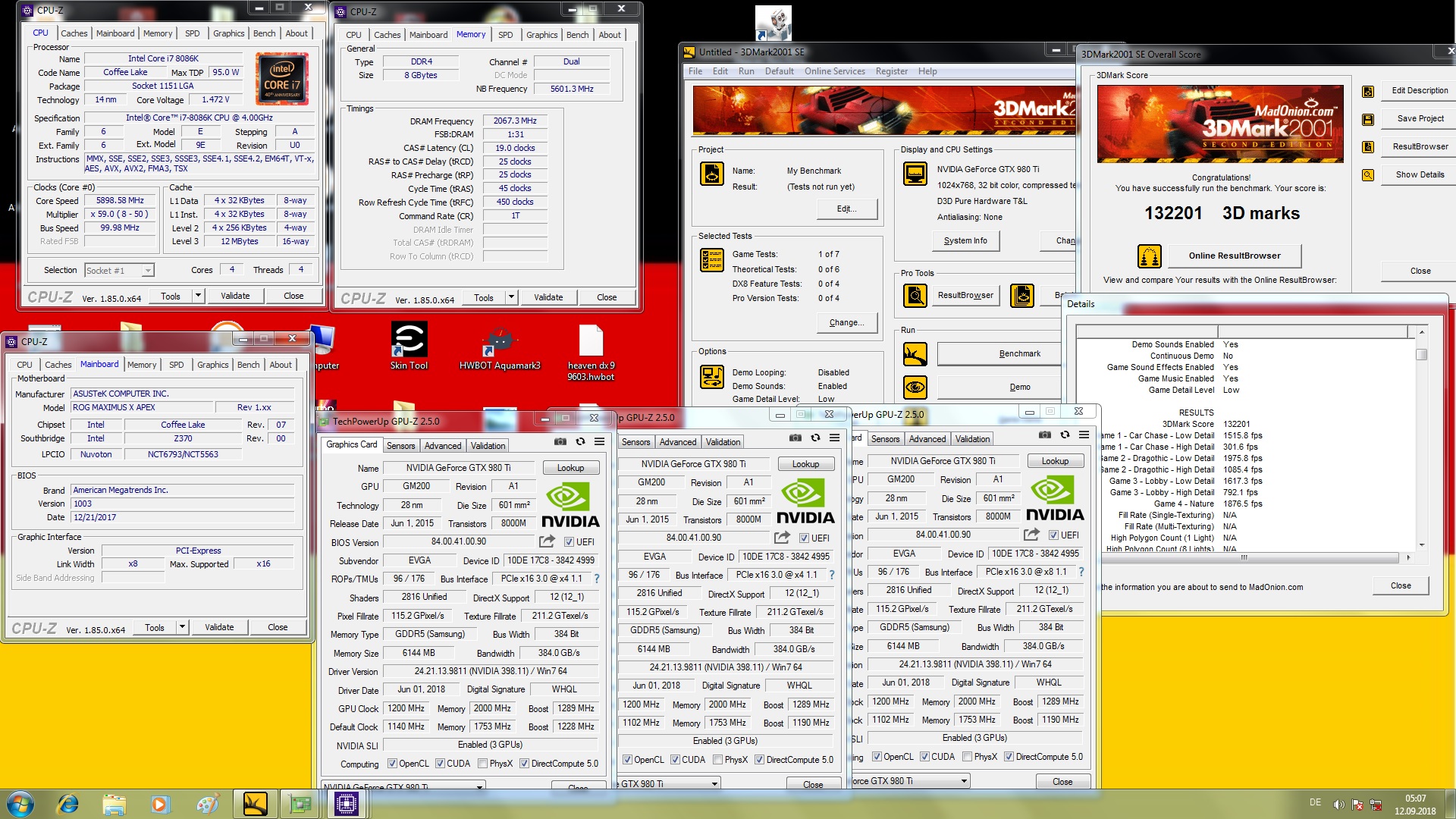The height and width of the screenshot is (819, 1456).
Task: Toggle UEFI checkbox in first GPU-Z window
Action: pos(569,542)
